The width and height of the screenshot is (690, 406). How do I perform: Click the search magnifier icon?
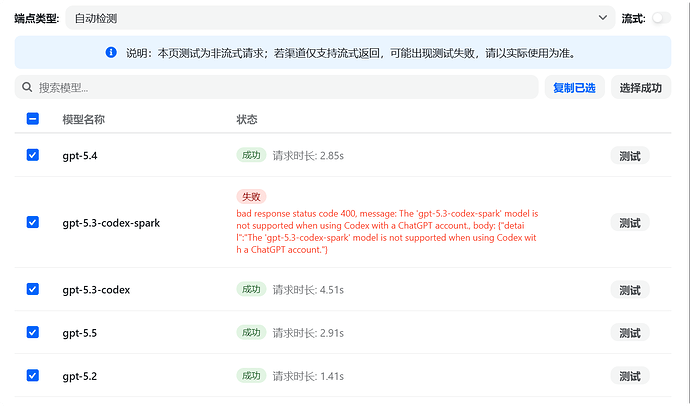click(27, 87)
